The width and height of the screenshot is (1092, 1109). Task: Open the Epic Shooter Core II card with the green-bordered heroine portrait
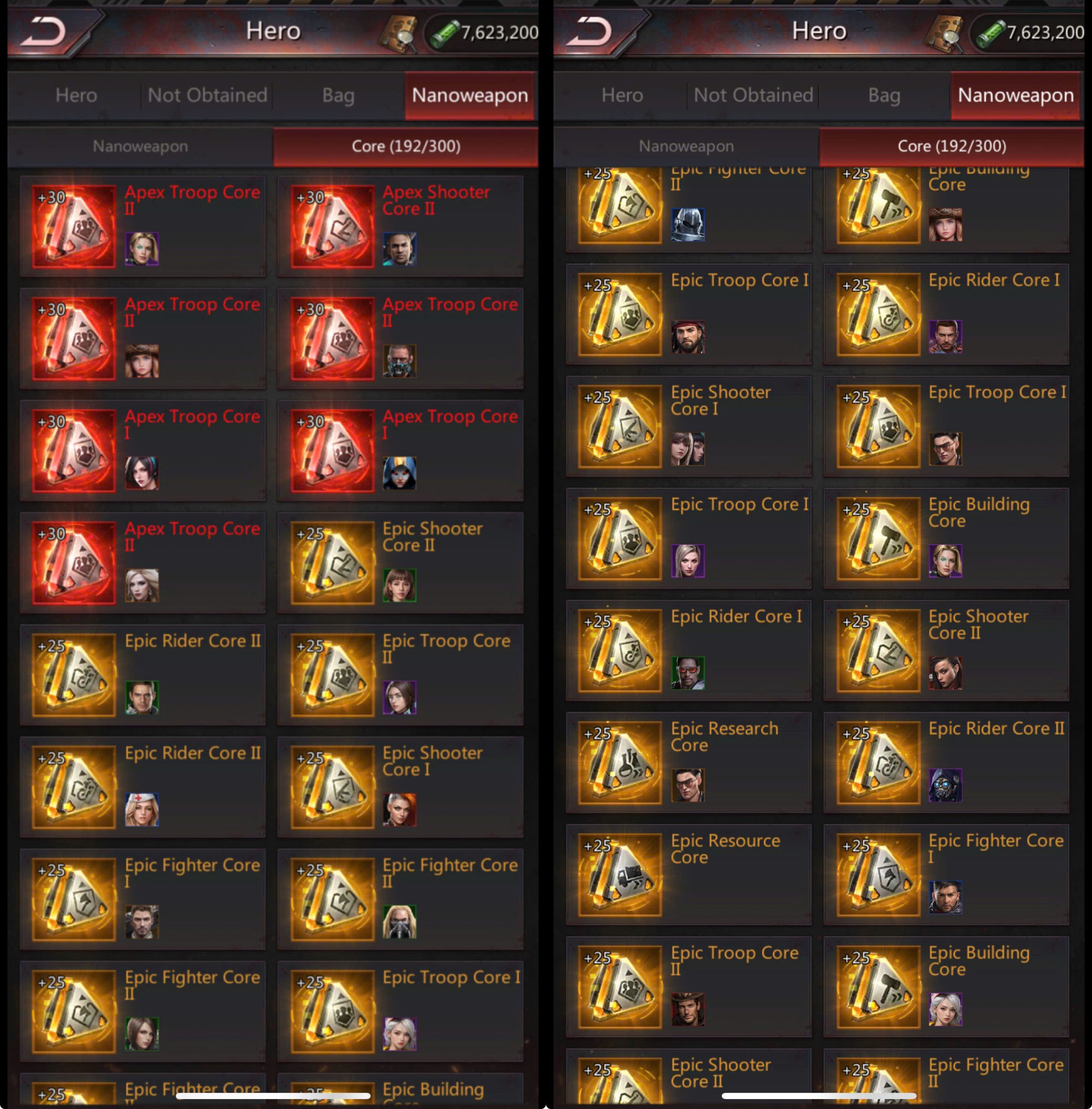point(400,562)
